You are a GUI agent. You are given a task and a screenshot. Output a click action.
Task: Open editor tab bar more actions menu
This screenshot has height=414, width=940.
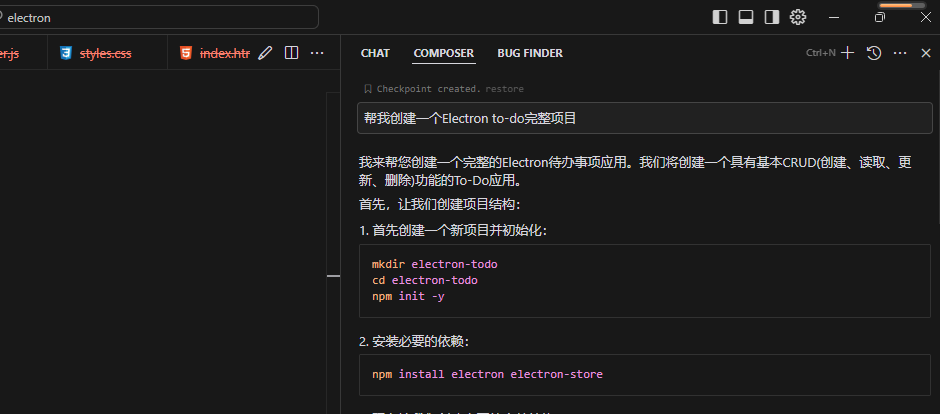pyautogui.click(x=317, y=53)
